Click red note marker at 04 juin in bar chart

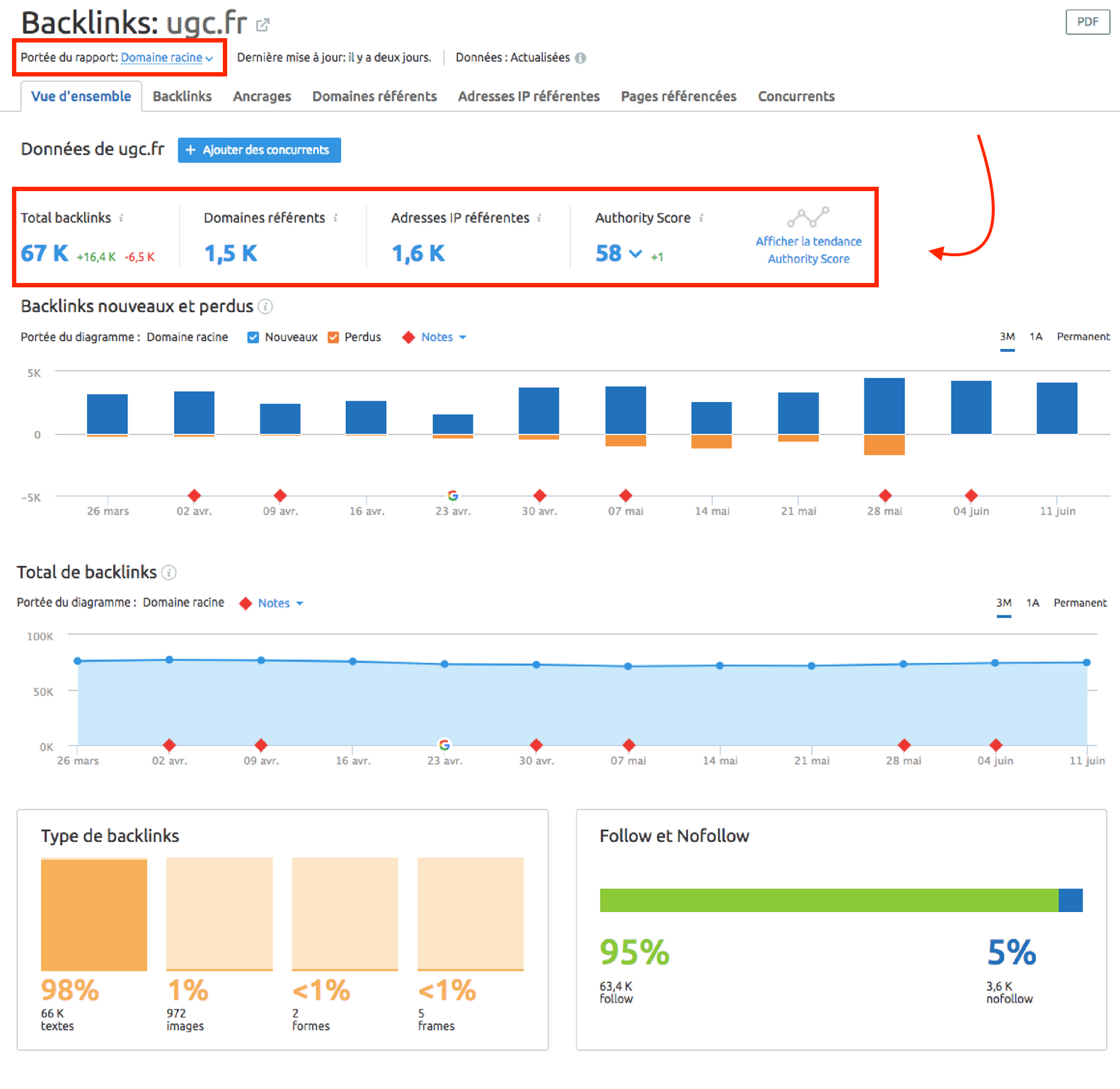click(x=971, y=495)
